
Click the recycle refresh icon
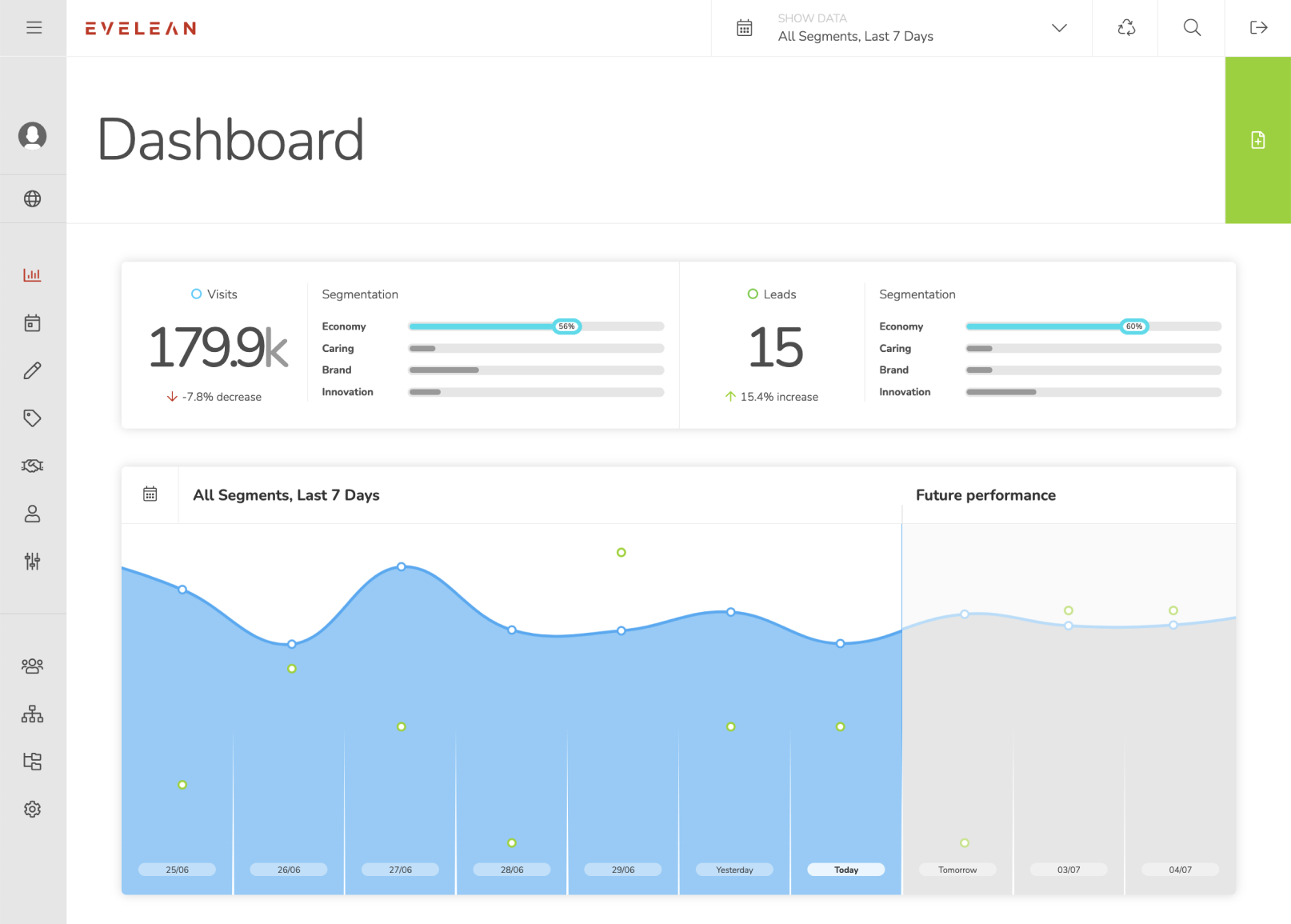point(1126,28)
